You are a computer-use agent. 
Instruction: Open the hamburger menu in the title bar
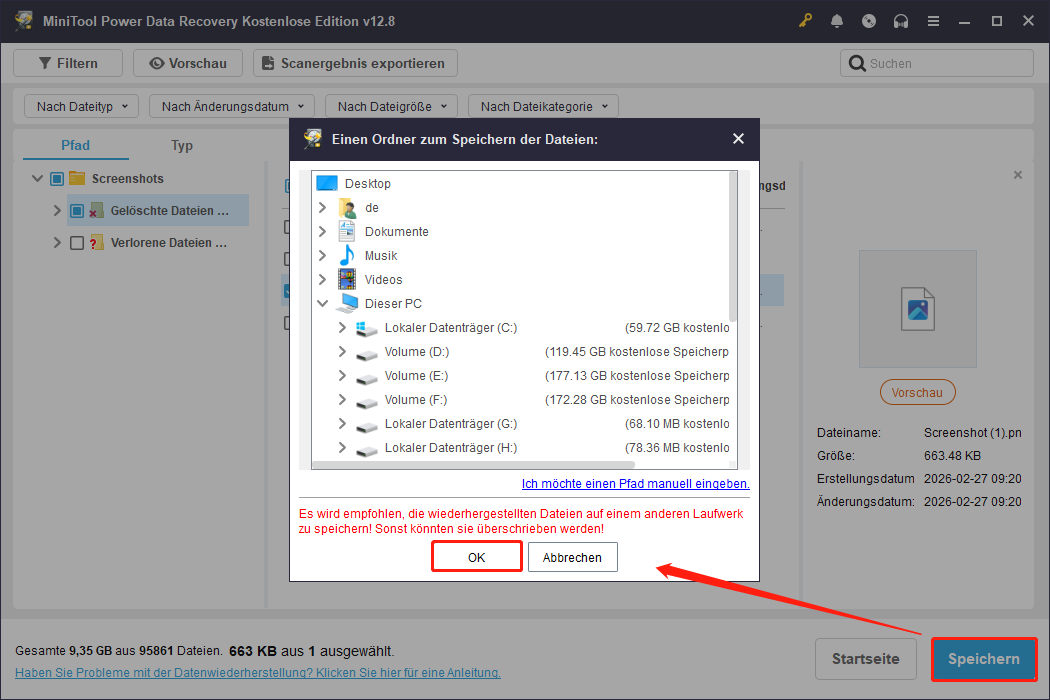[933, 20]
